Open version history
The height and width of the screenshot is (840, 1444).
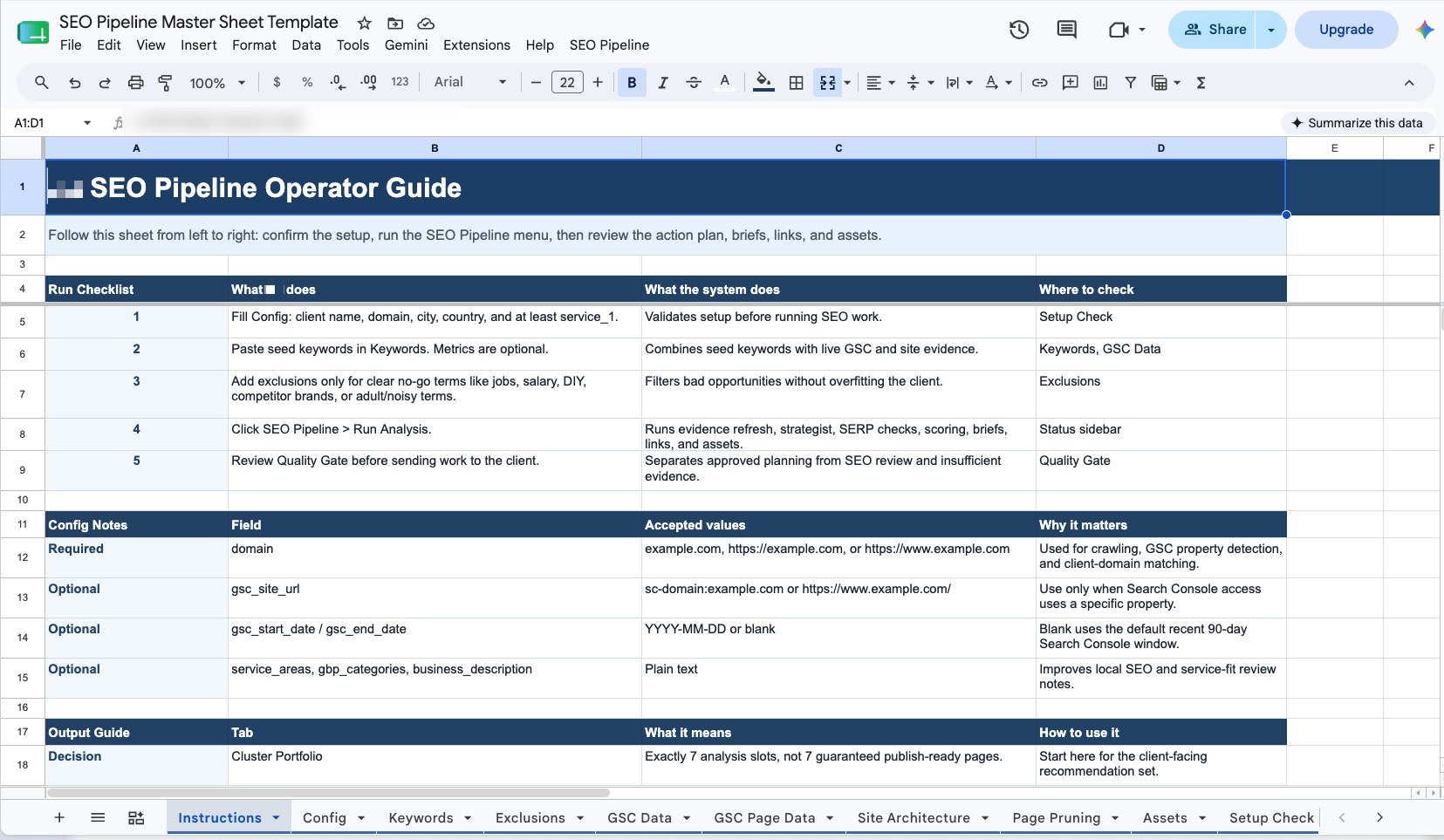pos(1019,30)
